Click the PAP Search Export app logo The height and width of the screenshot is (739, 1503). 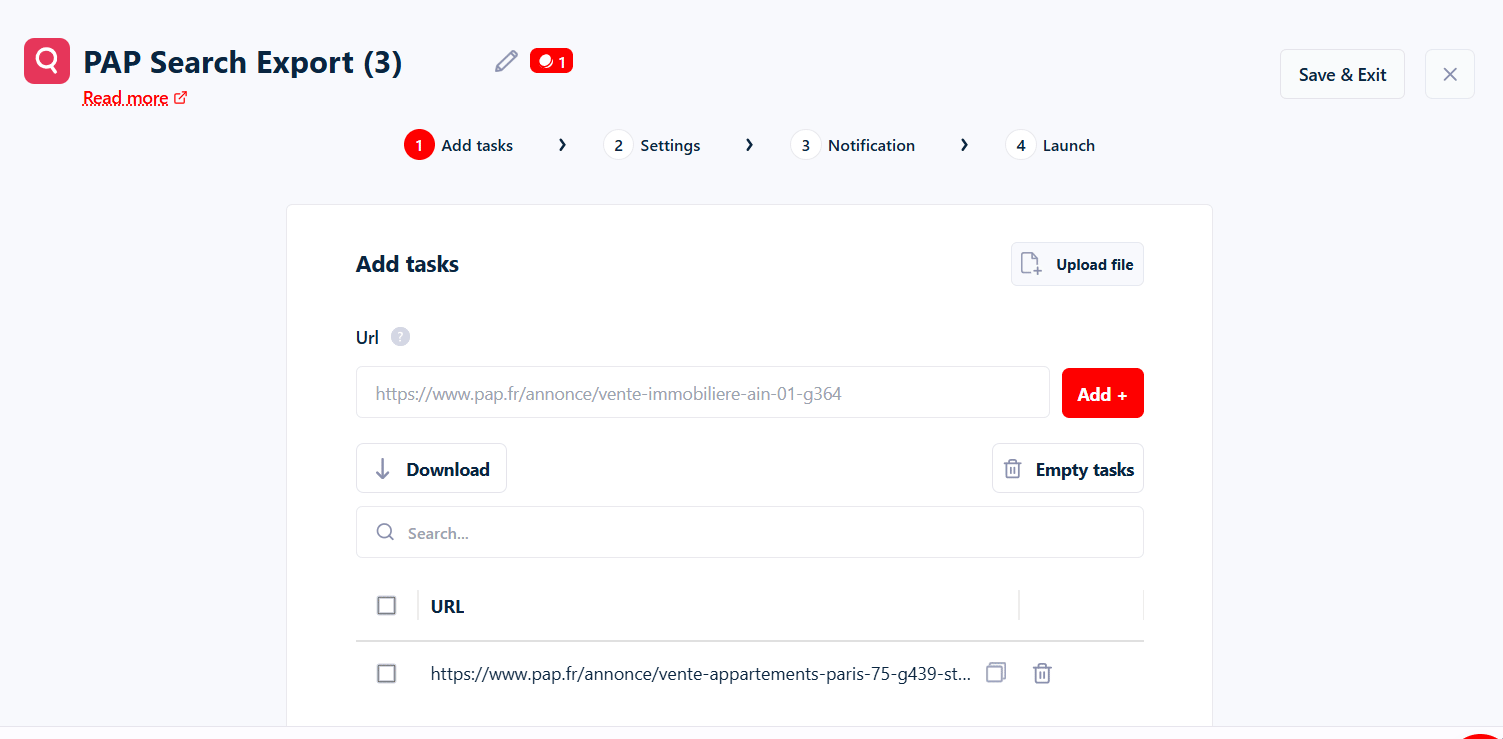47,61
